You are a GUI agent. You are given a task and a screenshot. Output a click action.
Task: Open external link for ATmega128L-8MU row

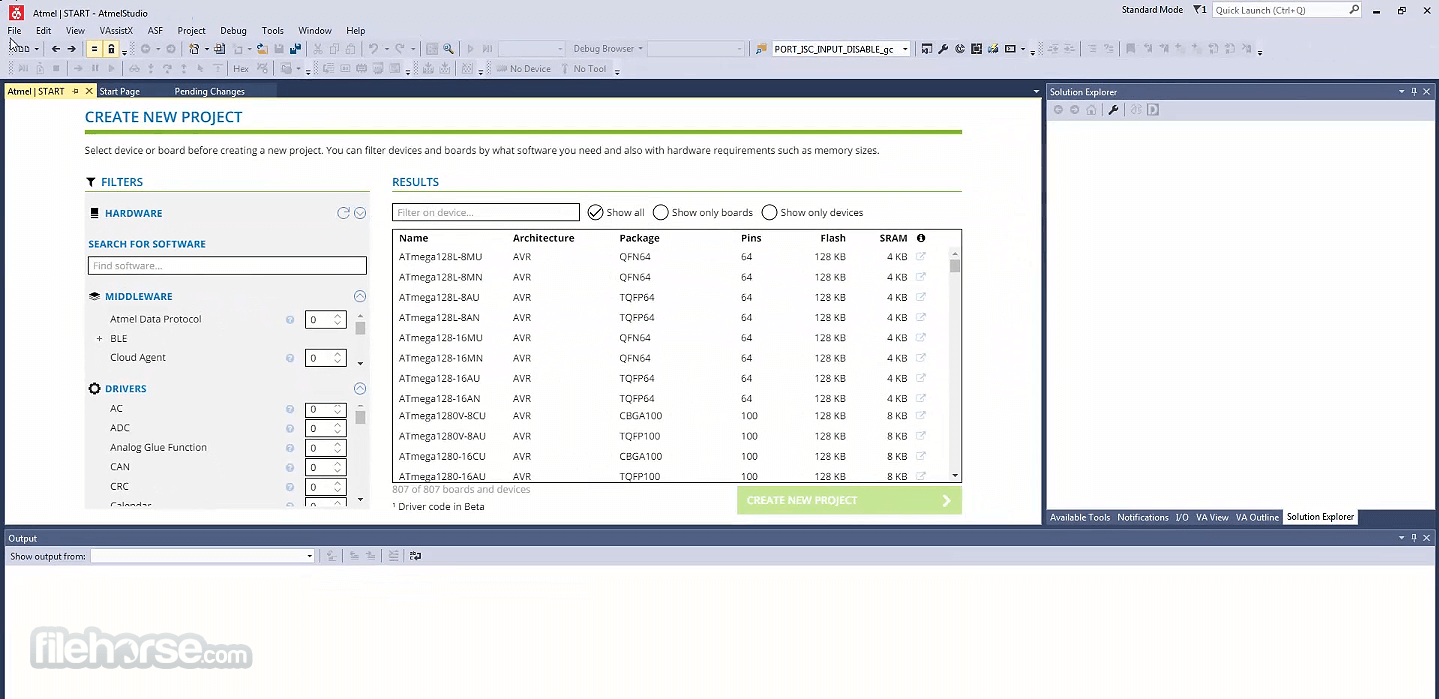[921, 257]
